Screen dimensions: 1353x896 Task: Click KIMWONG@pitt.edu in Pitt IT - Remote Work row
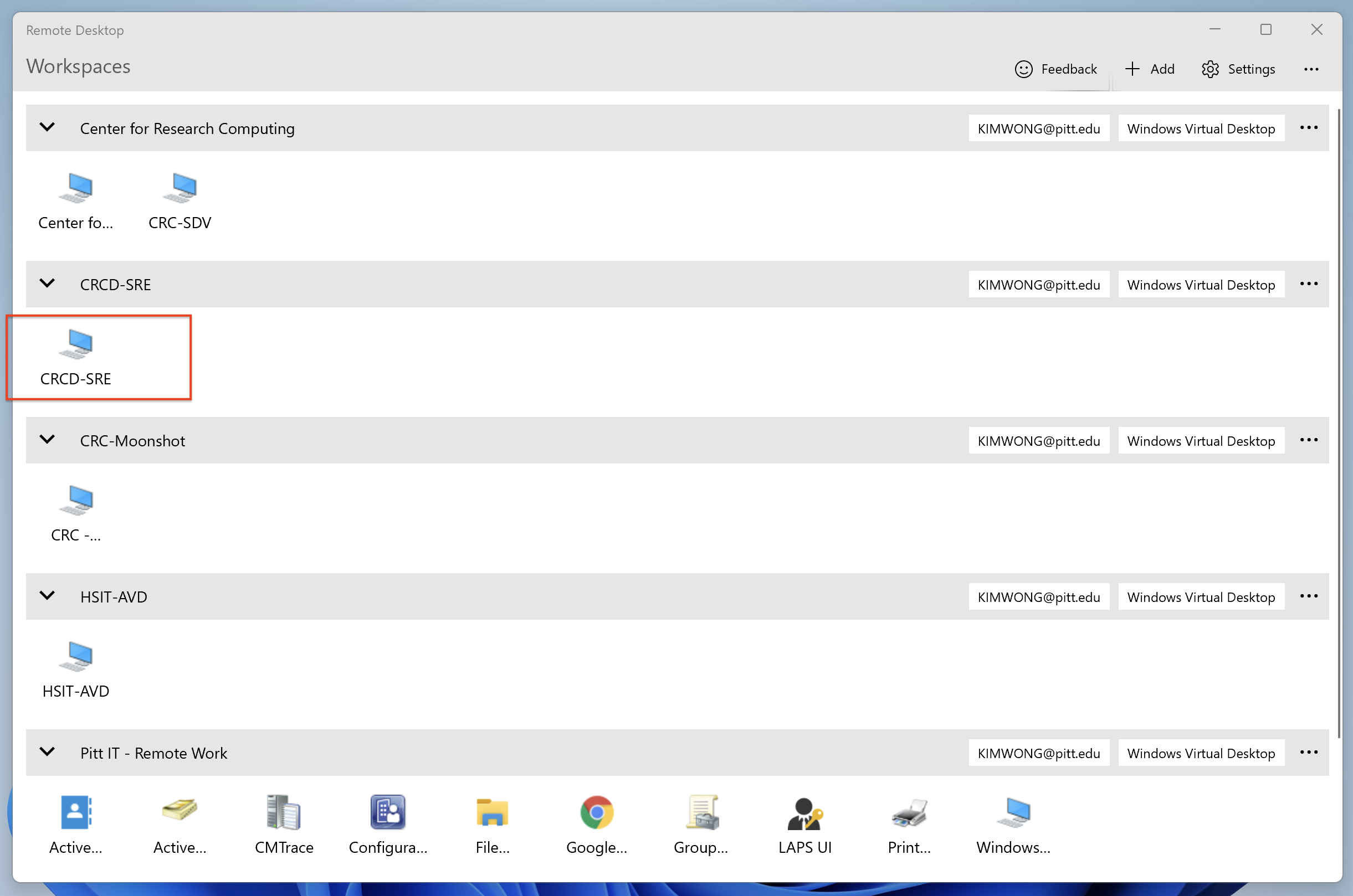click(x=1039, y=753)
